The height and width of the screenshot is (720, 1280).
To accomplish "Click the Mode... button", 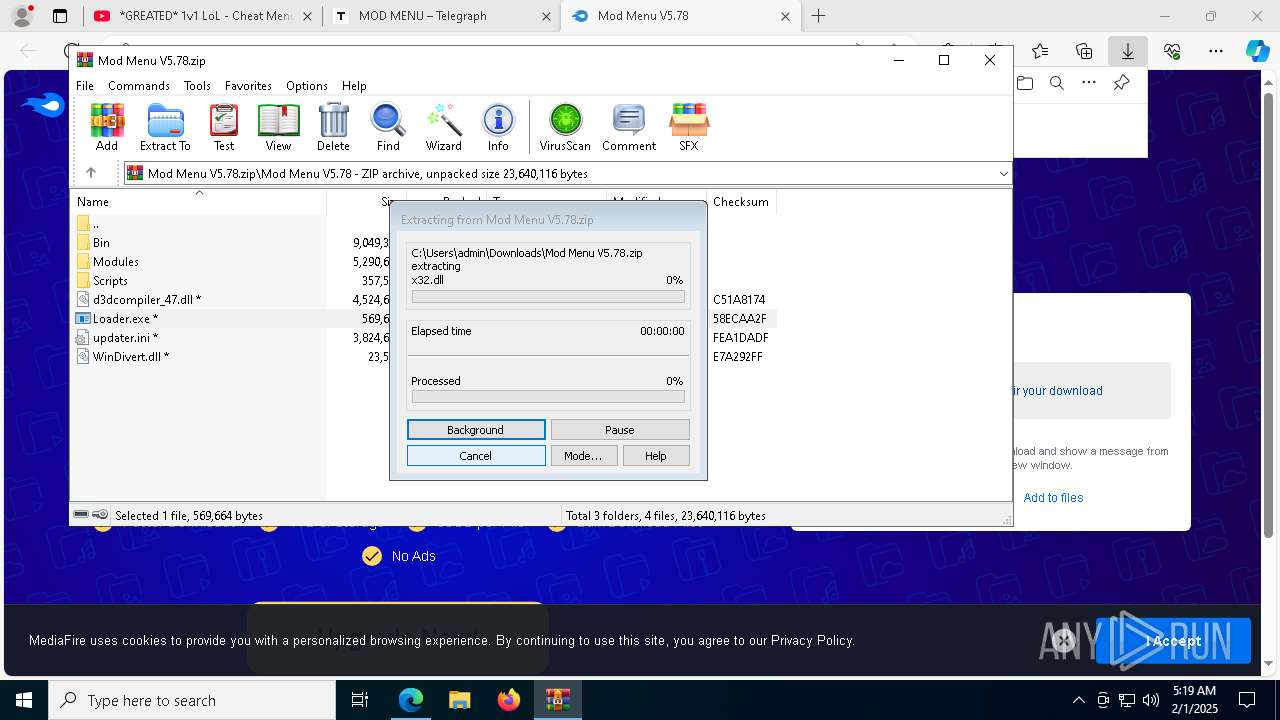I will tap(583, 456).
